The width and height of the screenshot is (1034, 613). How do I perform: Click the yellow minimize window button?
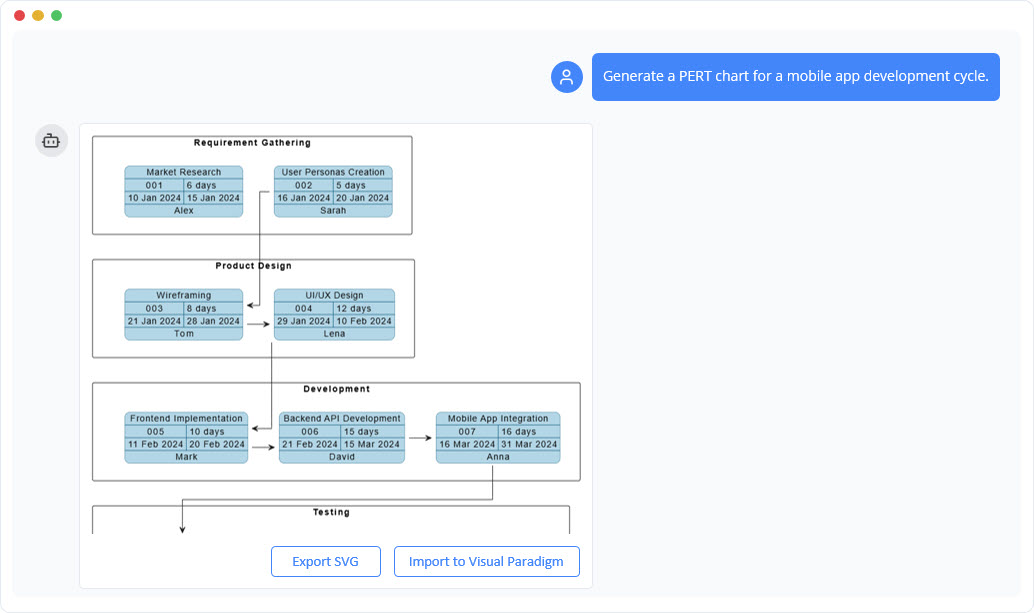click(x=37, y=16)
